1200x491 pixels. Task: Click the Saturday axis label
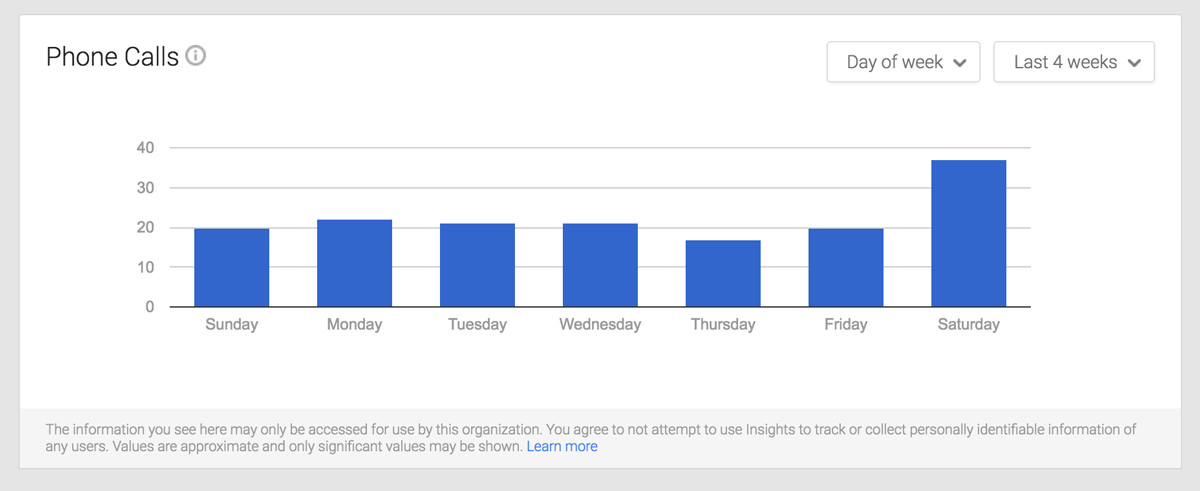point(968,324)
